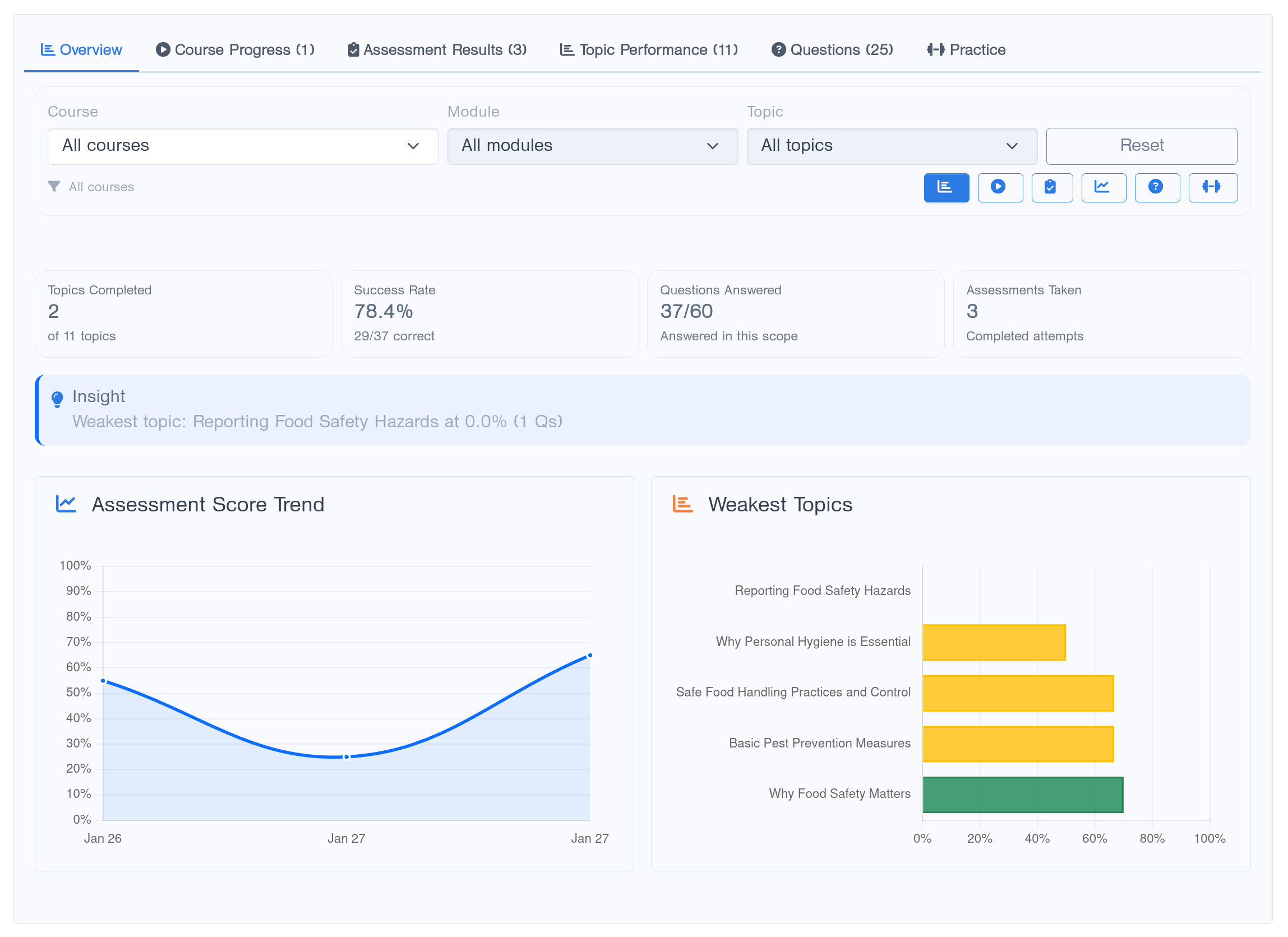This screenshot has height=937, width=1288.
Task: Click the Insight lightbulb icon
Action: point(57,399)
